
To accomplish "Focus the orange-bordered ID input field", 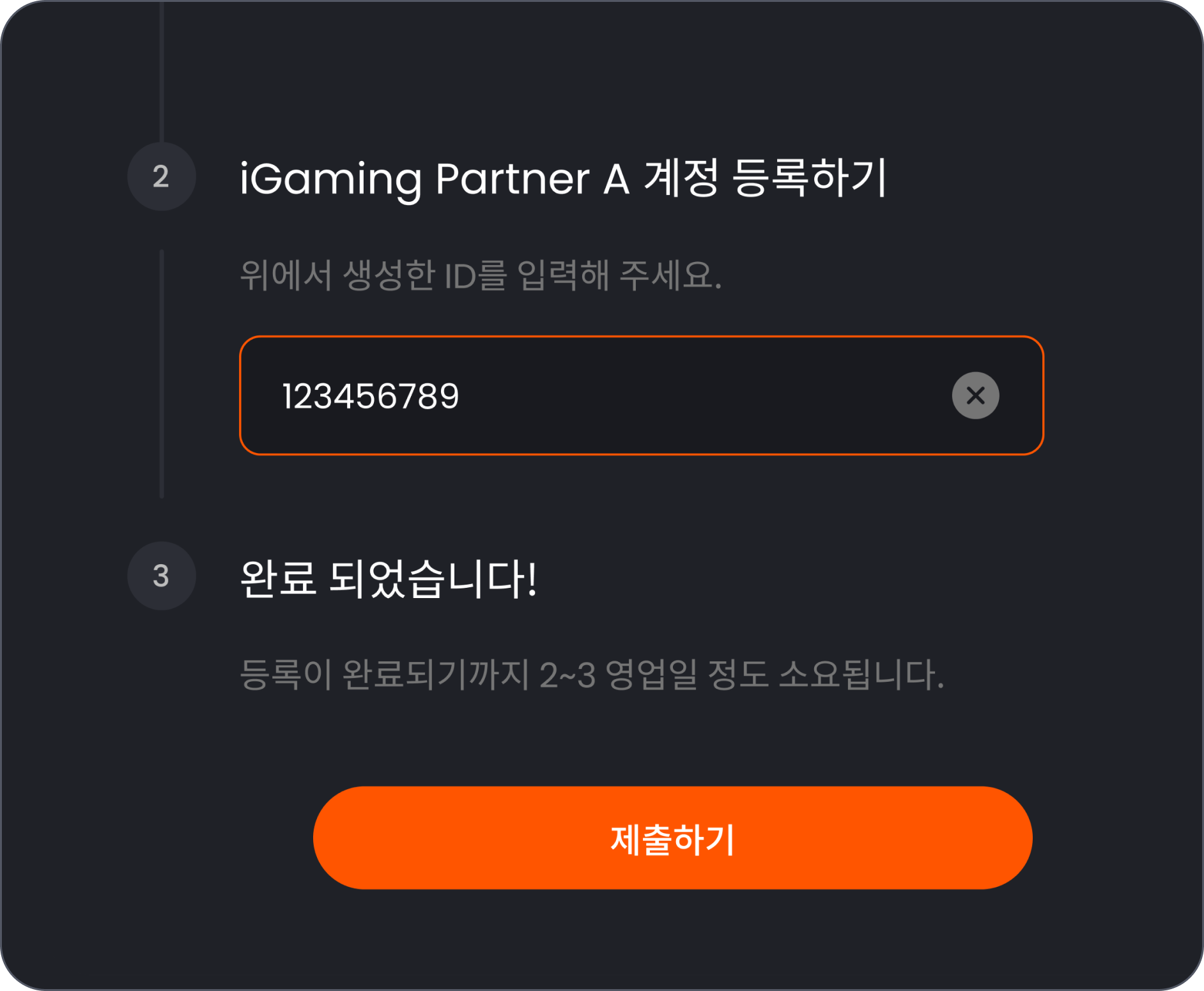I will click(x=642, y=396).
